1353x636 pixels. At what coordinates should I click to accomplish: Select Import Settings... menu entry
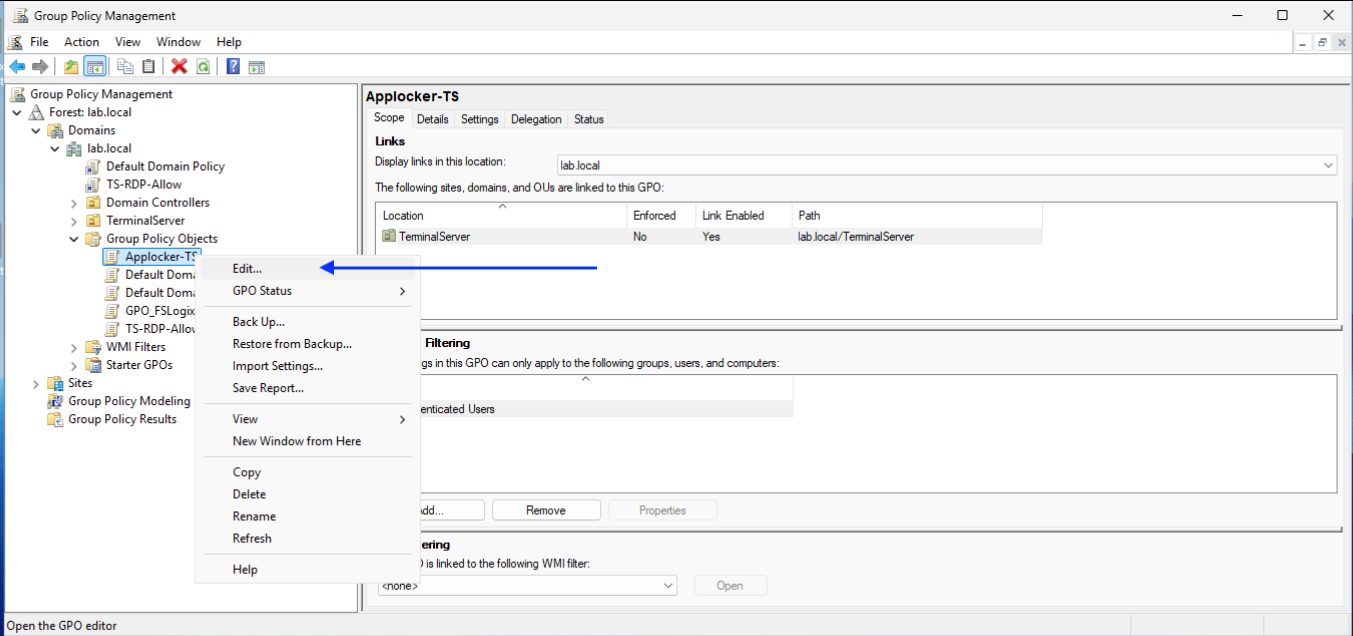(x=308, y=366)
